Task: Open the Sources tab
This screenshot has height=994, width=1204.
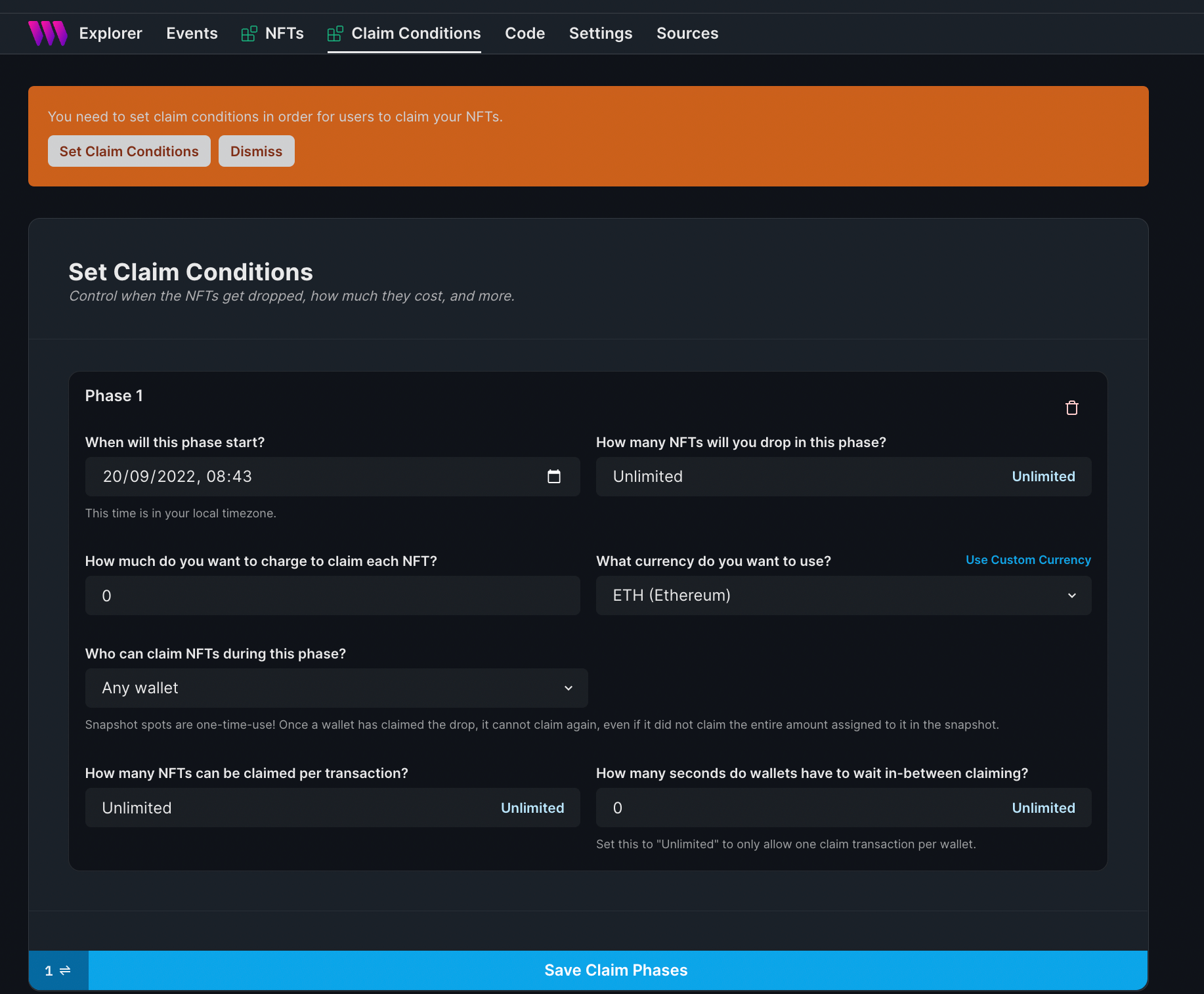Action: coord(687,33)
